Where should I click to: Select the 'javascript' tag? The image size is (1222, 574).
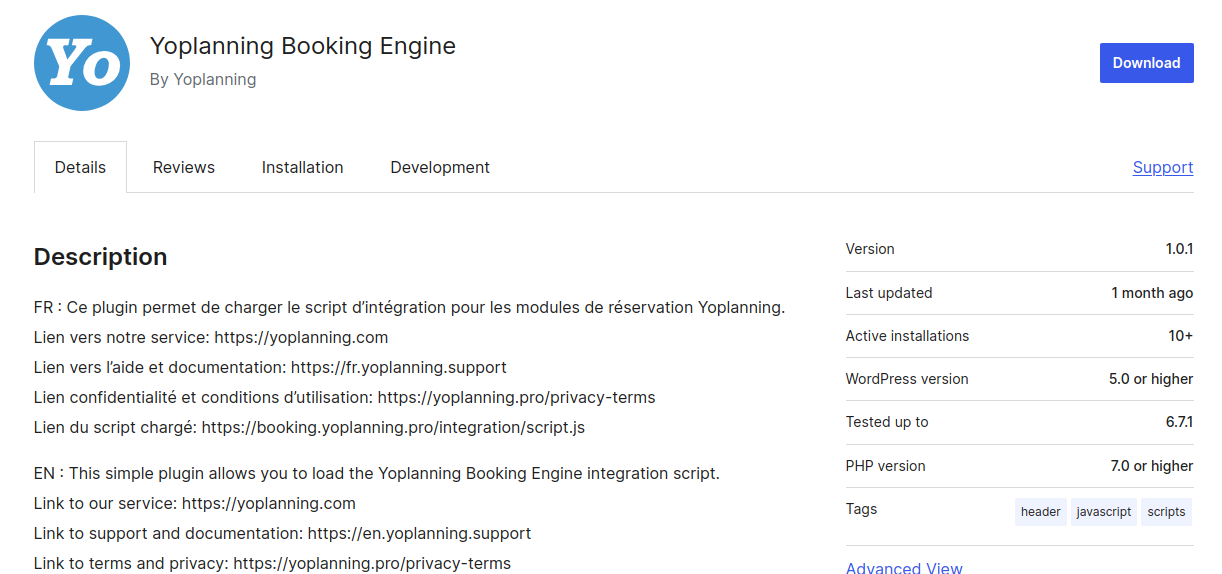(x=1103, y=512)
